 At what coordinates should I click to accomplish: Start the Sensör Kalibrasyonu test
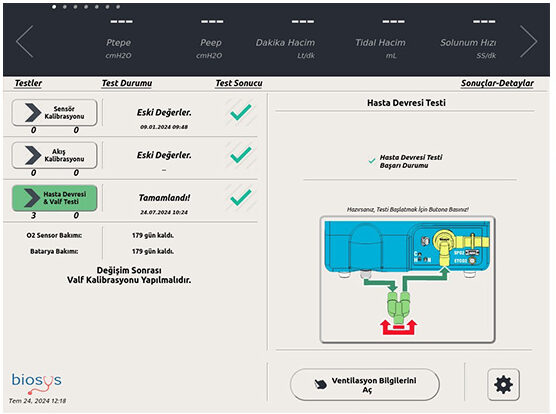tap(54, 113)
